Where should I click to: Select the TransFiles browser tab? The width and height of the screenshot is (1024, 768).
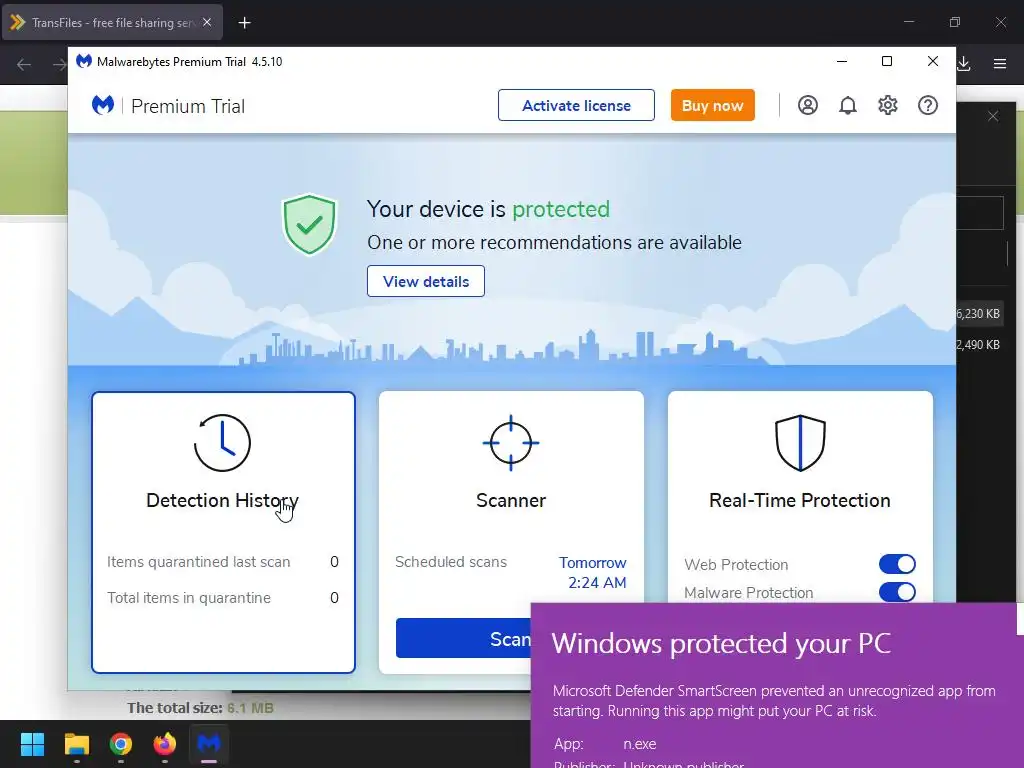tap(112, 22)
